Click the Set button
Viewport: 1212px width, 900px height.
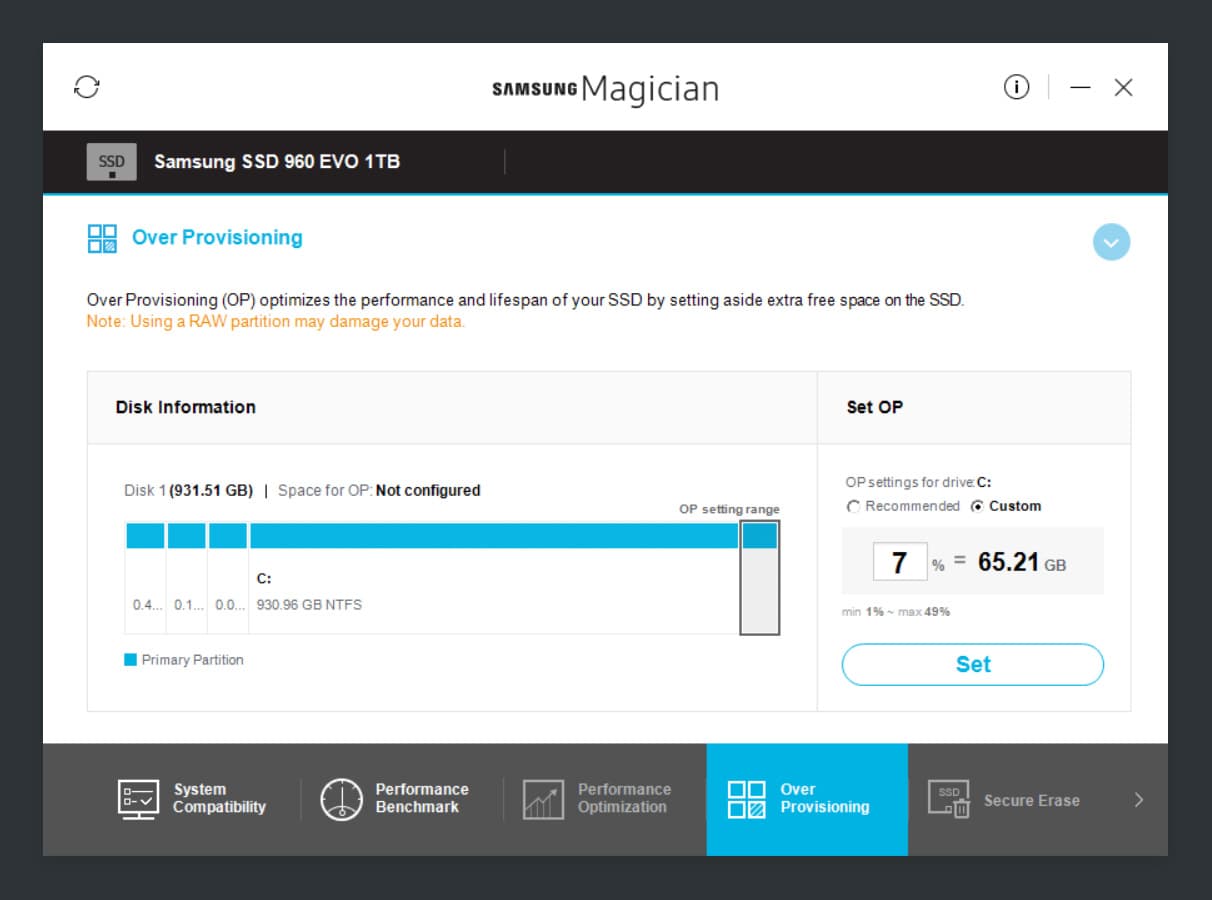(x=973, y=665)
